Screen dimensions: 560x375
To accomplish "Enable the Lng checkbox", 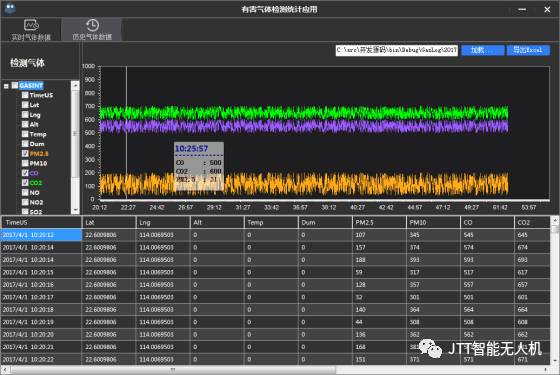I will [x=25, y=114].
